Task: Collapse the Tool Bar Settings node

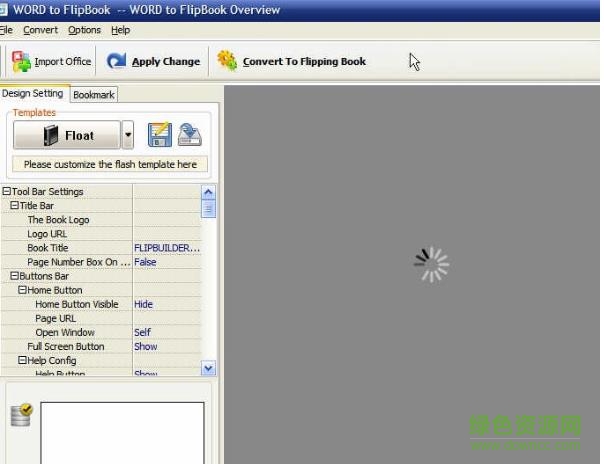Action: [7, 192]
